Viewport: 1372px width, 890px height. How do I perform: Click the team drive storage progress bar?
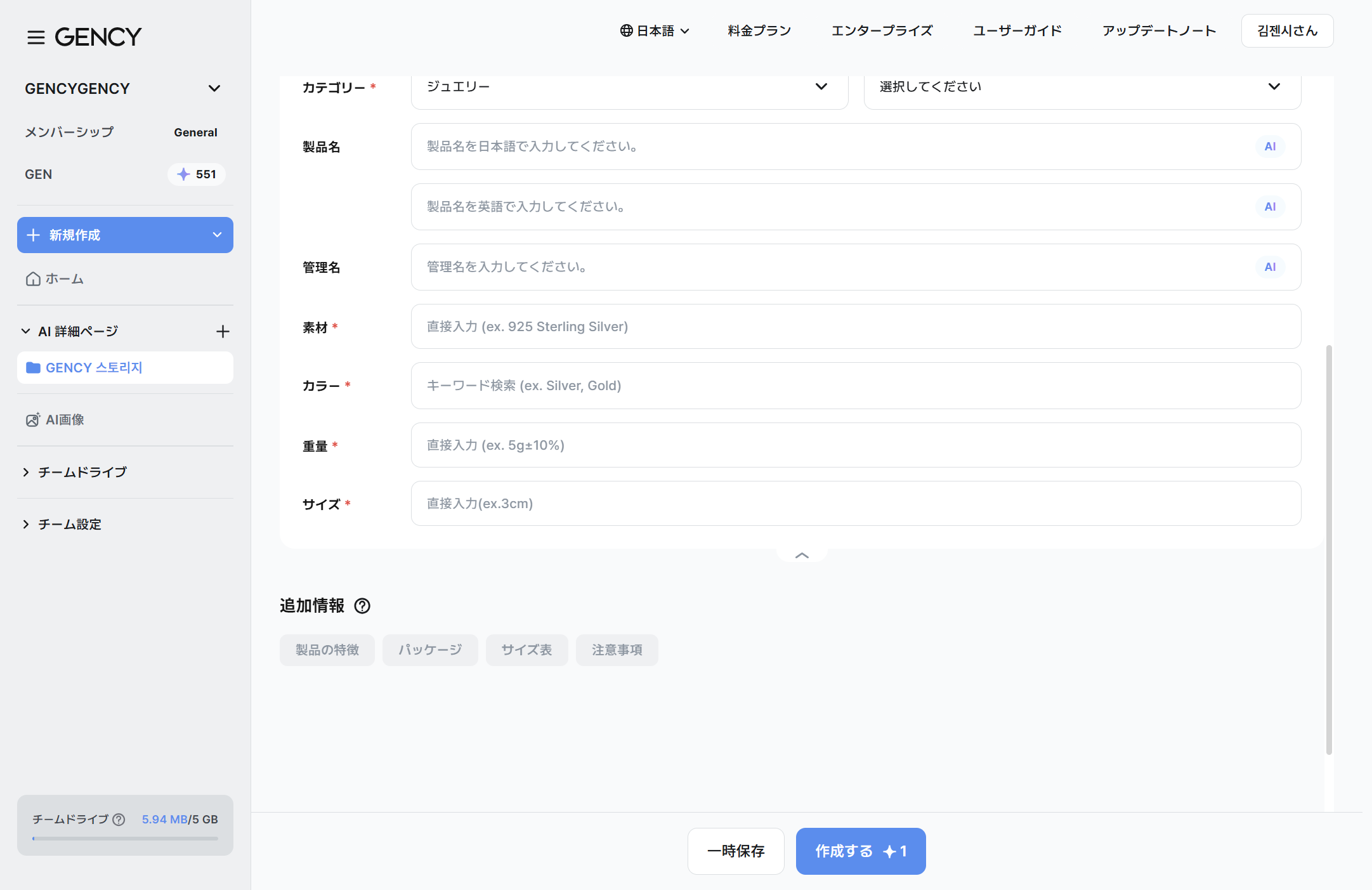[125, 839]
